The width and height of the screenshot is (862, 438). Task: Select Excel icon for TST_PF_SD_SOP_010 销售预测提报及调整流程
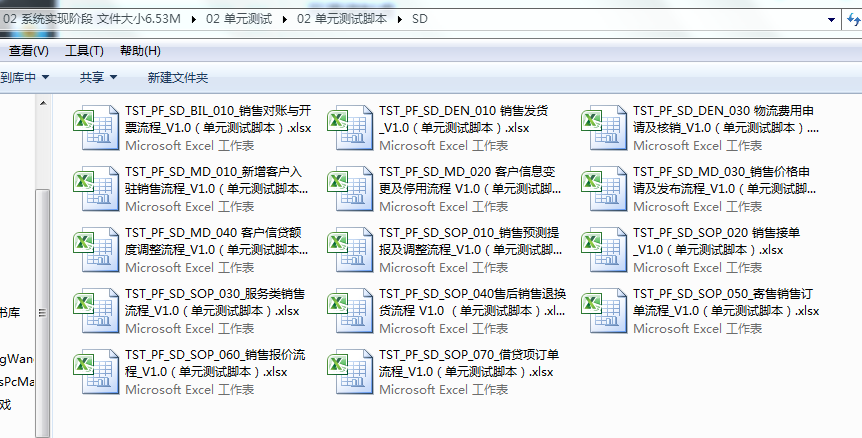pyautogui.click(x=350, y=254)
